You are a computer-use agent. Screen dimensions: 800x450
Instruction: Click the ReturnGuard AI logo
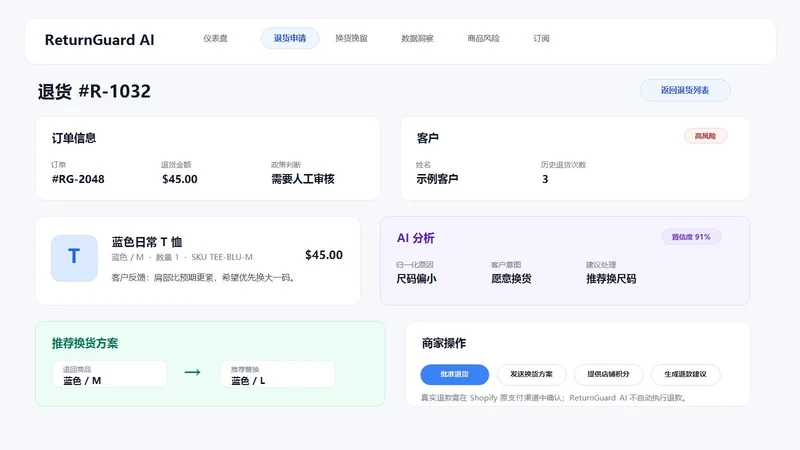click(x=99, y=40)
